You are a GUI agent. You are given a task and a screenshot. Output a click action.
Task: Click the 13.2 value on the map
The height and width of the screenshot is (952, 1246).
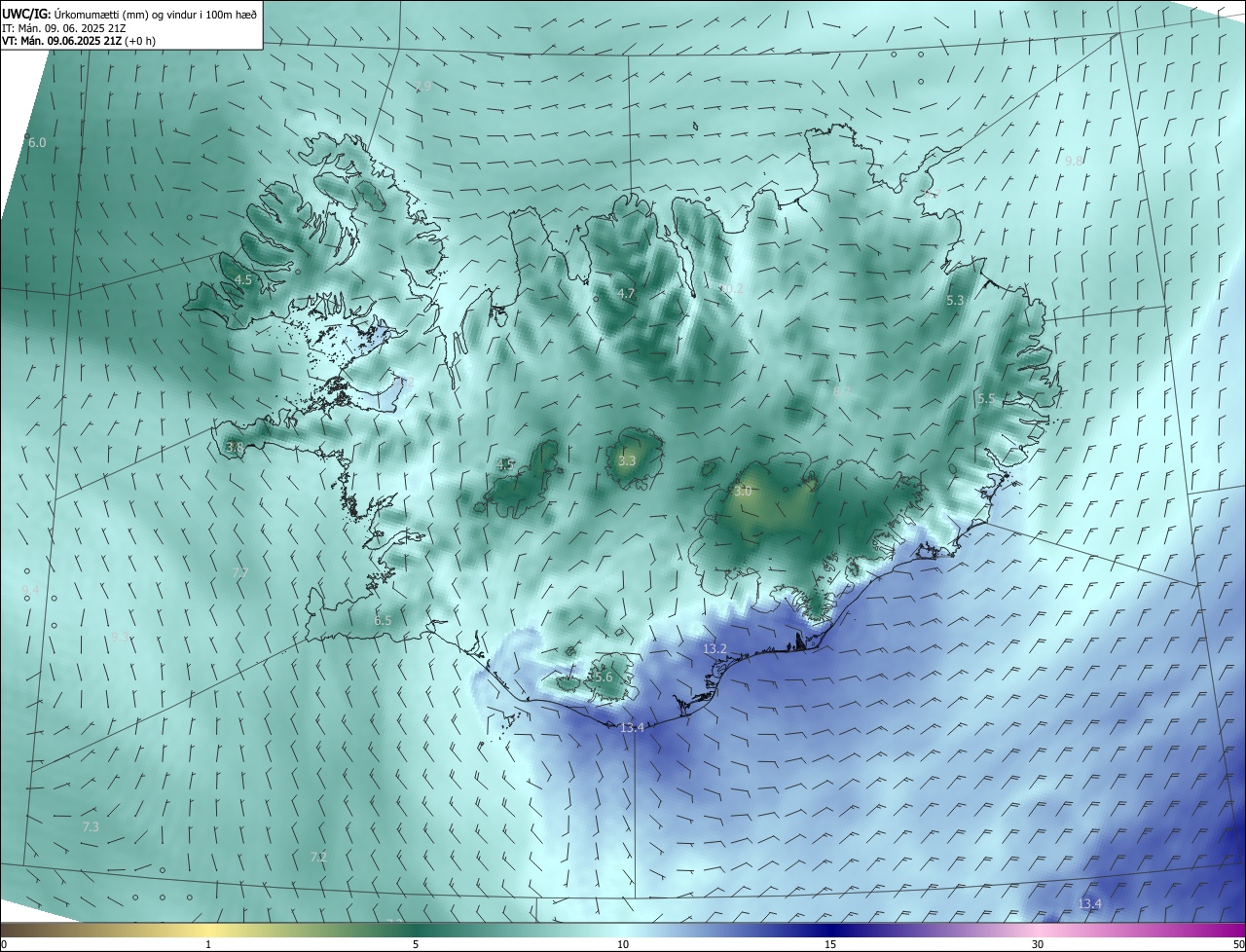tap(715, 648)
